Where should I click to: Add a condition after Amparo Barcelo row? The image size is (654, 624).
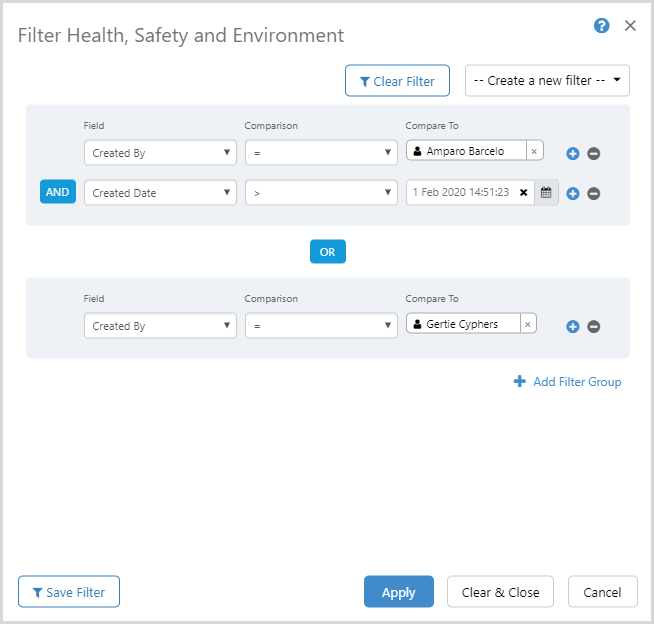pyautogui.click(x=573, y=153)
